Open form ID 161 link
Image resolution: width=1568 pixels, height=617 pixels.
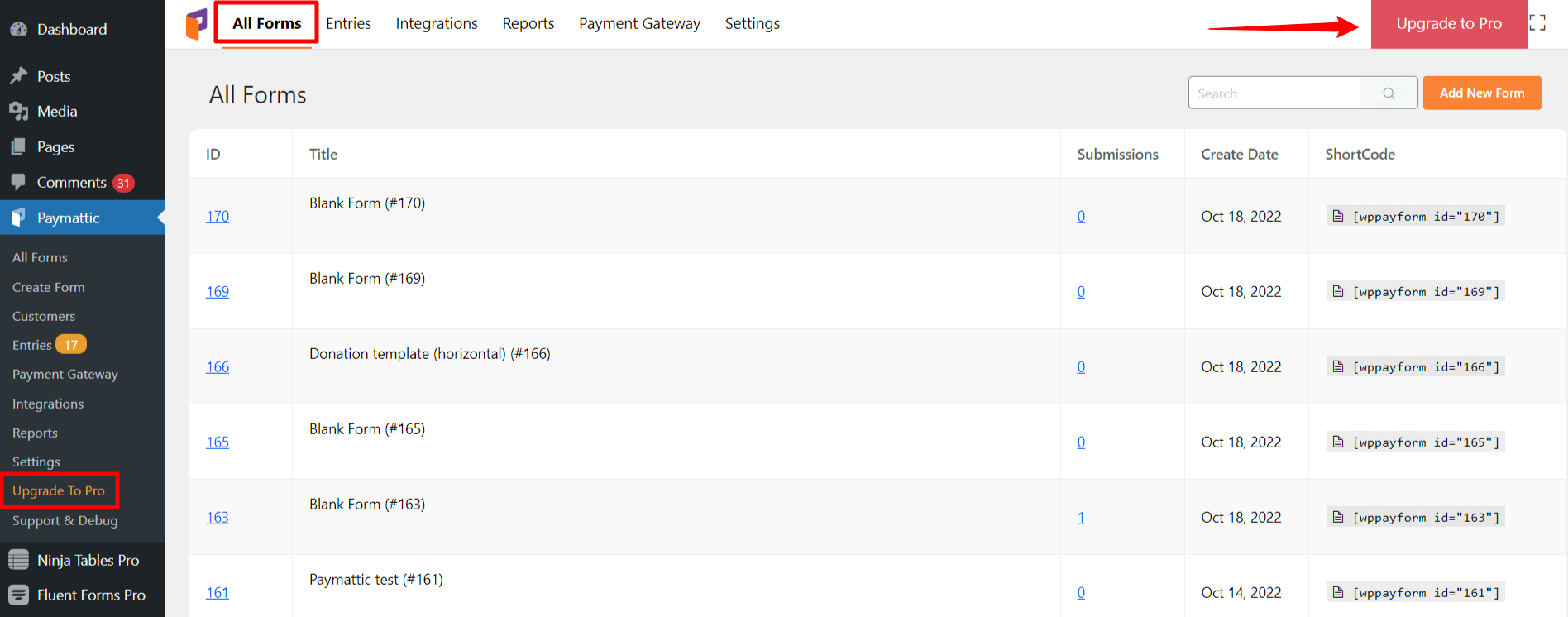(218, 592)
